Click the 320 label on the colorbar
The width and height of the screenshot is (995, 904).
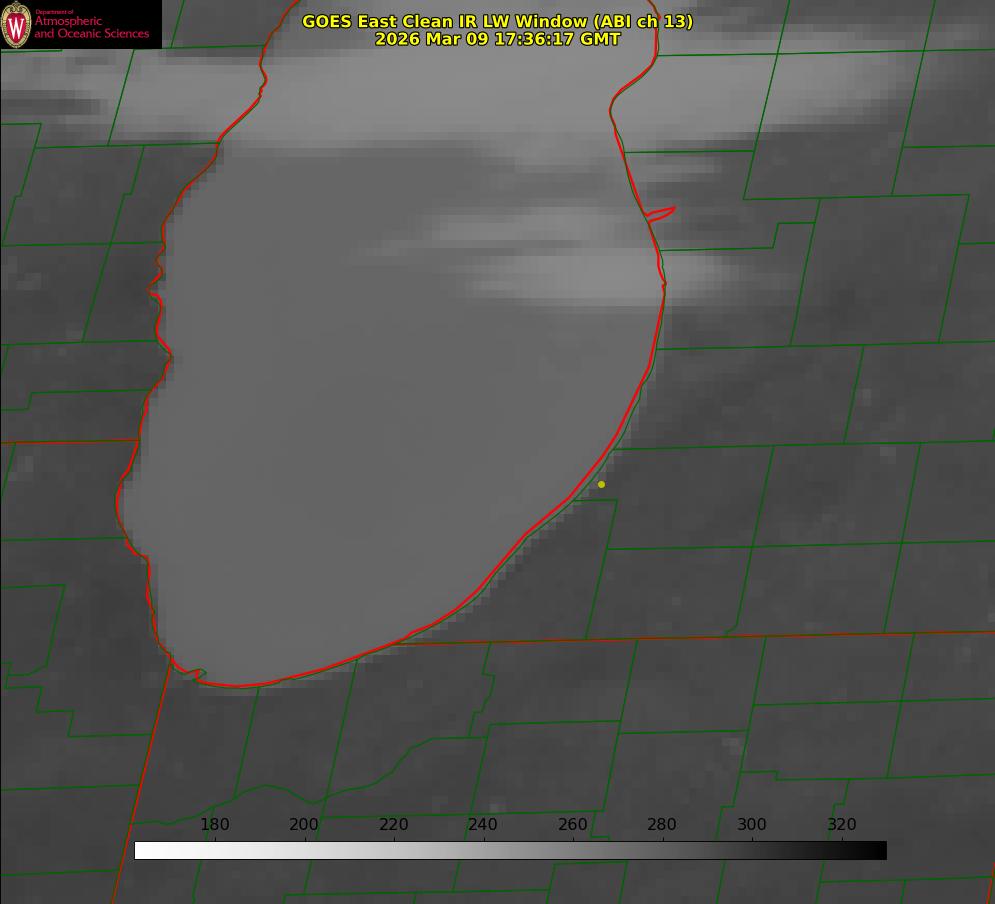[x=842, y=825]
